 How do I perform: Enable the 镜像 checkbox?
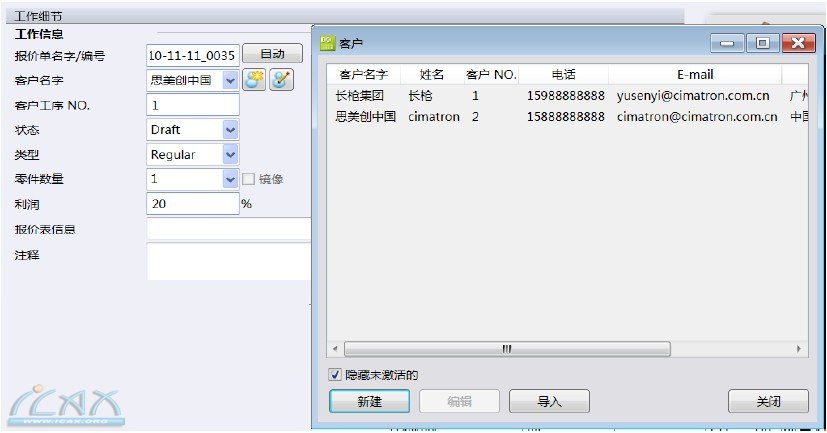coord(248,179)
